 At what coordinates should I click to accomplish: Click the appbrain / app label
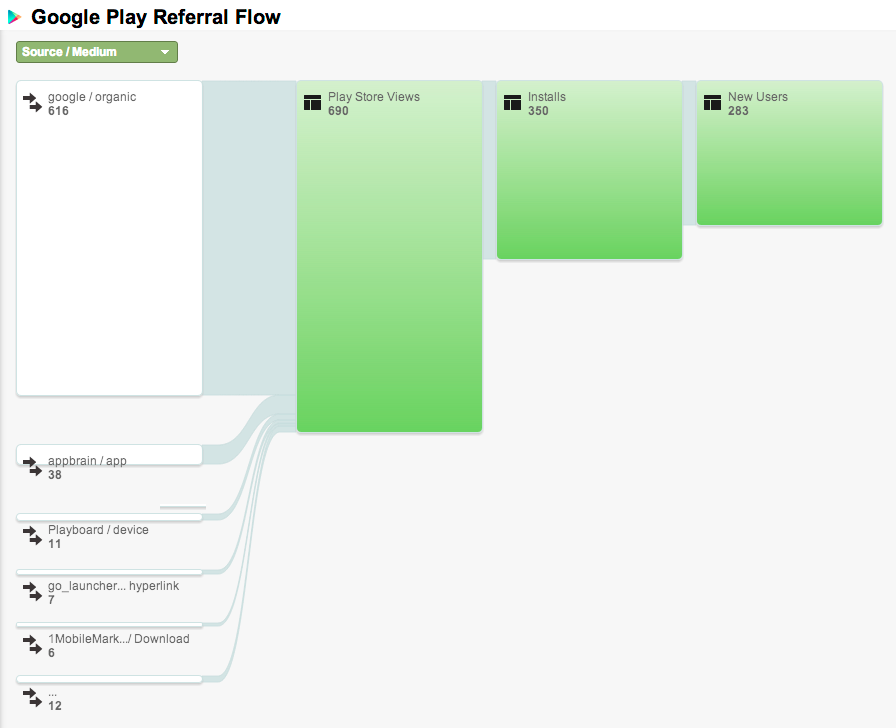pyautogui.click(x=87, y=461)
